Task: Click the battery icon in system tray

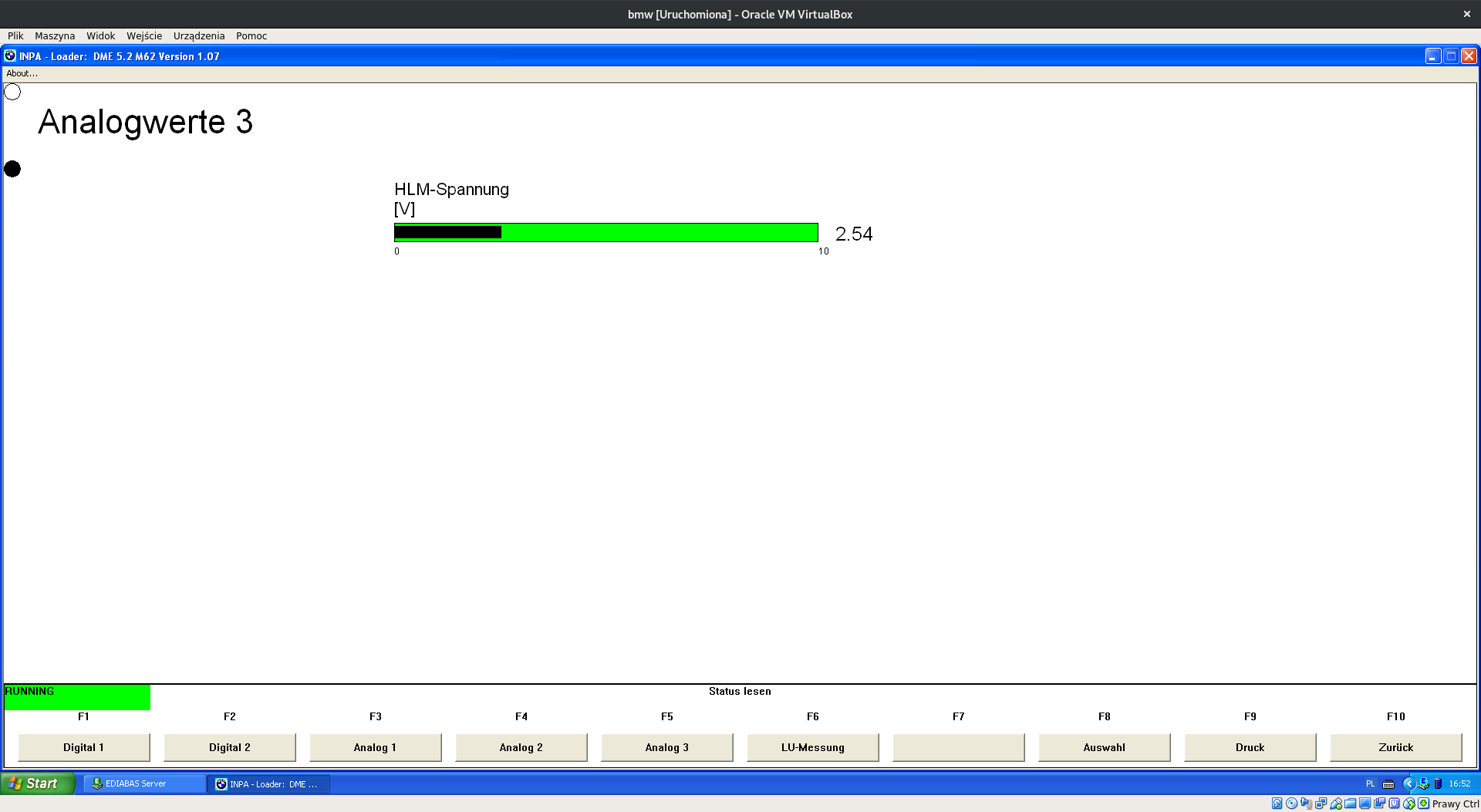Action: [x=1439, y=783]
